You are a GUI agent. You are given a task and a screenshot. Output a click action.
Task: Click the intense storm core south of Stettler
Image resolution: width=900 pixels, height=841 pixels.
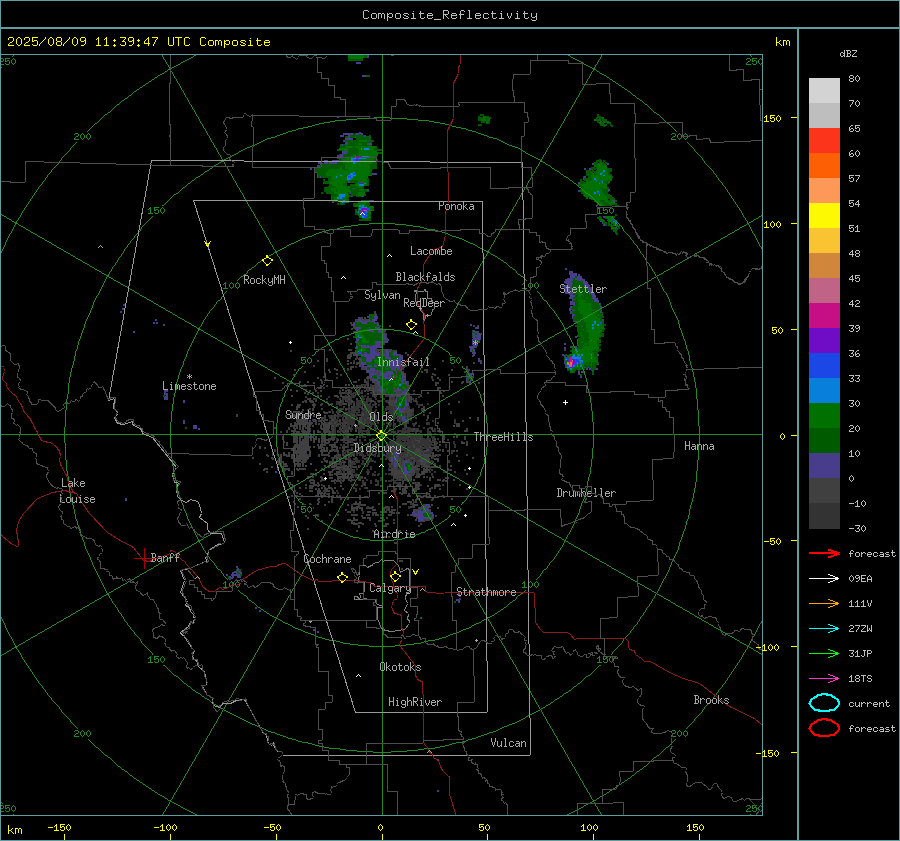(570, 363)
